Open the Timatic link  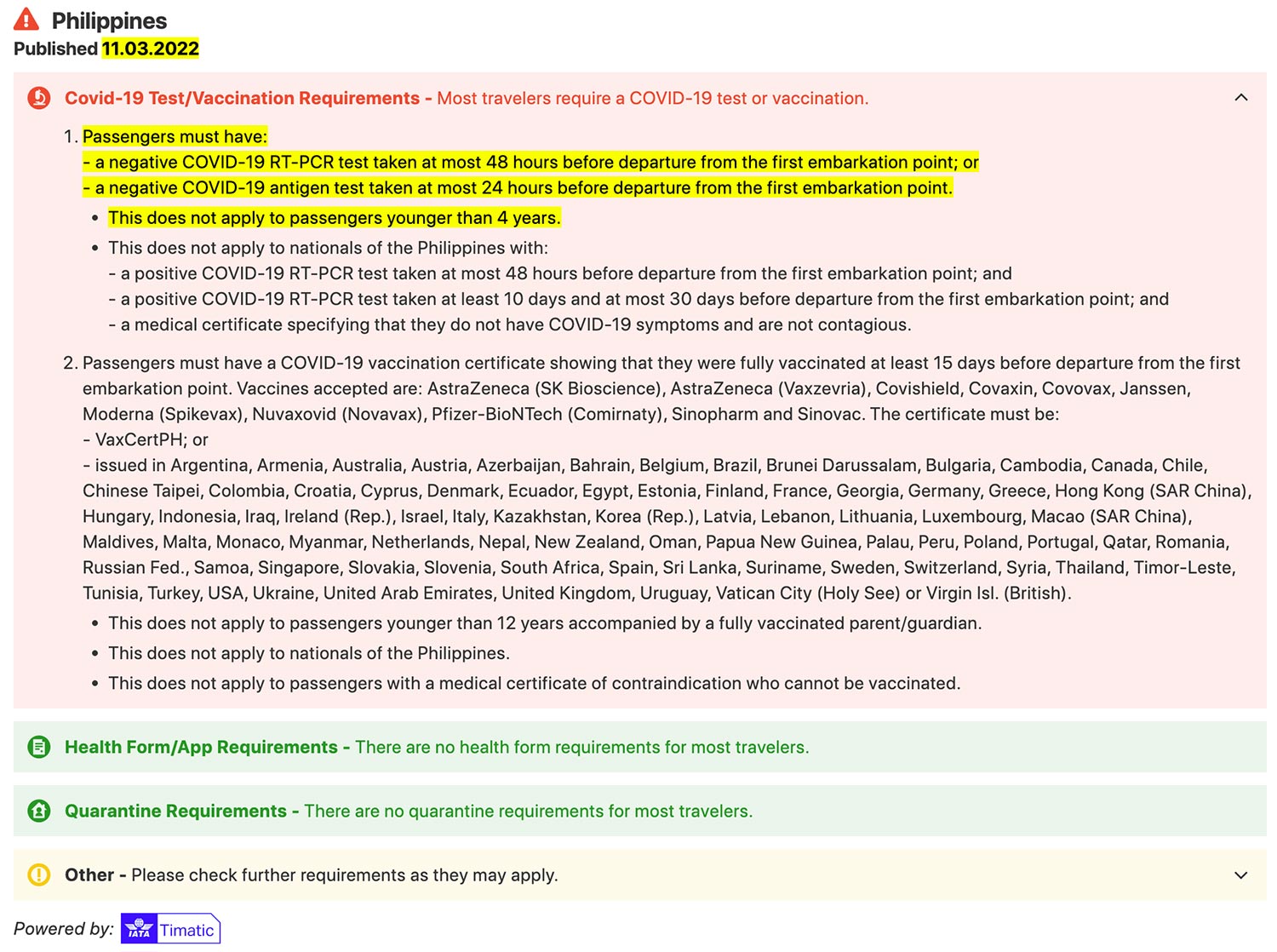187,930
